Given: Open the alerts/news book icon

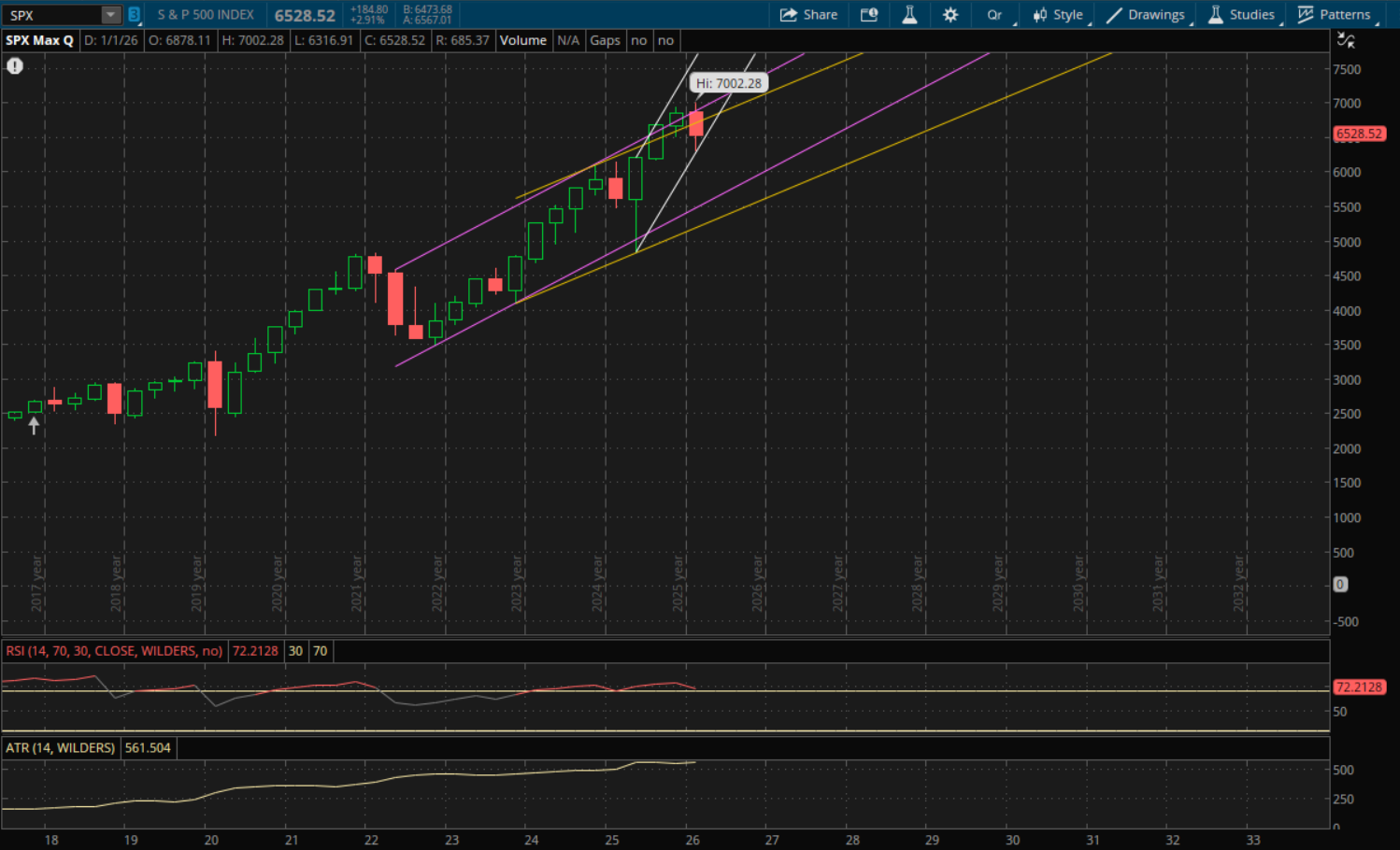Looking at the screenshot, I should (x=869, y=15).
